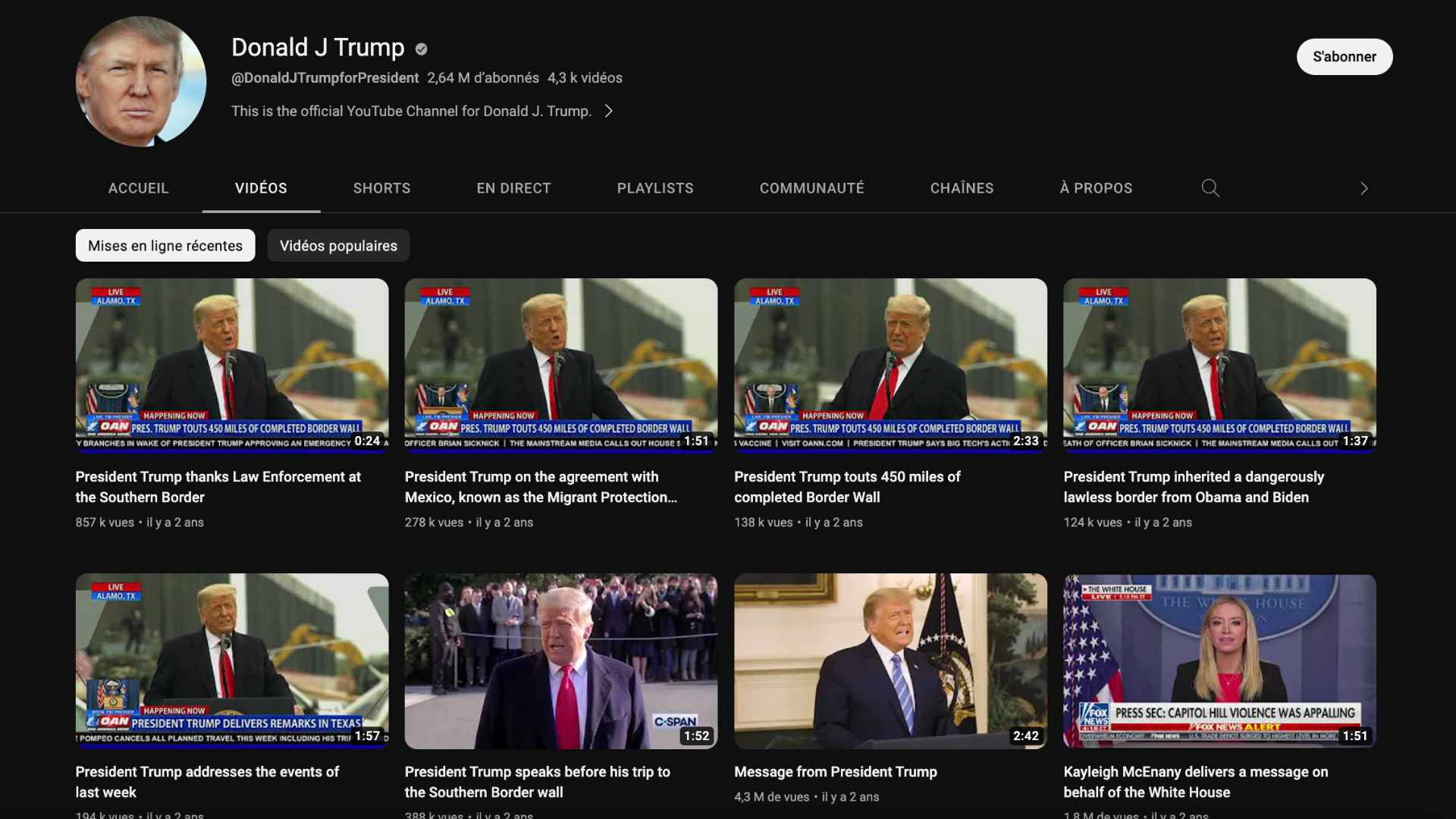
Task: Show more tabs with the right chevron
Action: coord(1363,188)
